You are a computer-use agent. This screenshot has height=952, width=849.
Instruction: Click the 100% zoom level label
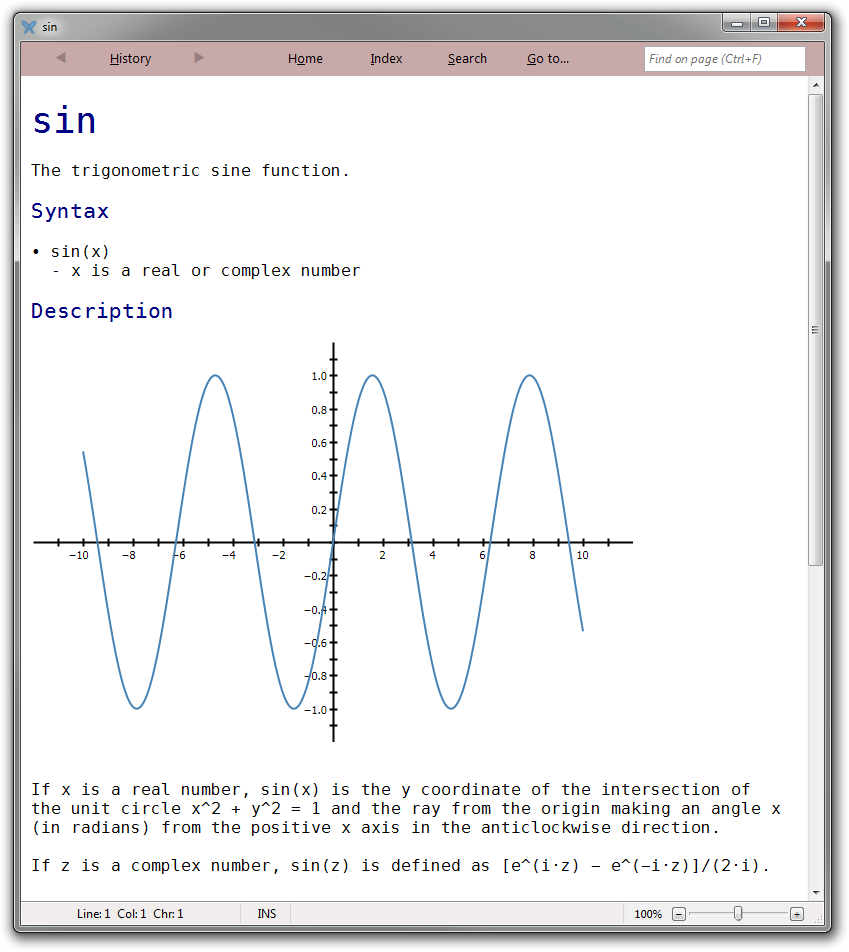(x=648, y=914)
